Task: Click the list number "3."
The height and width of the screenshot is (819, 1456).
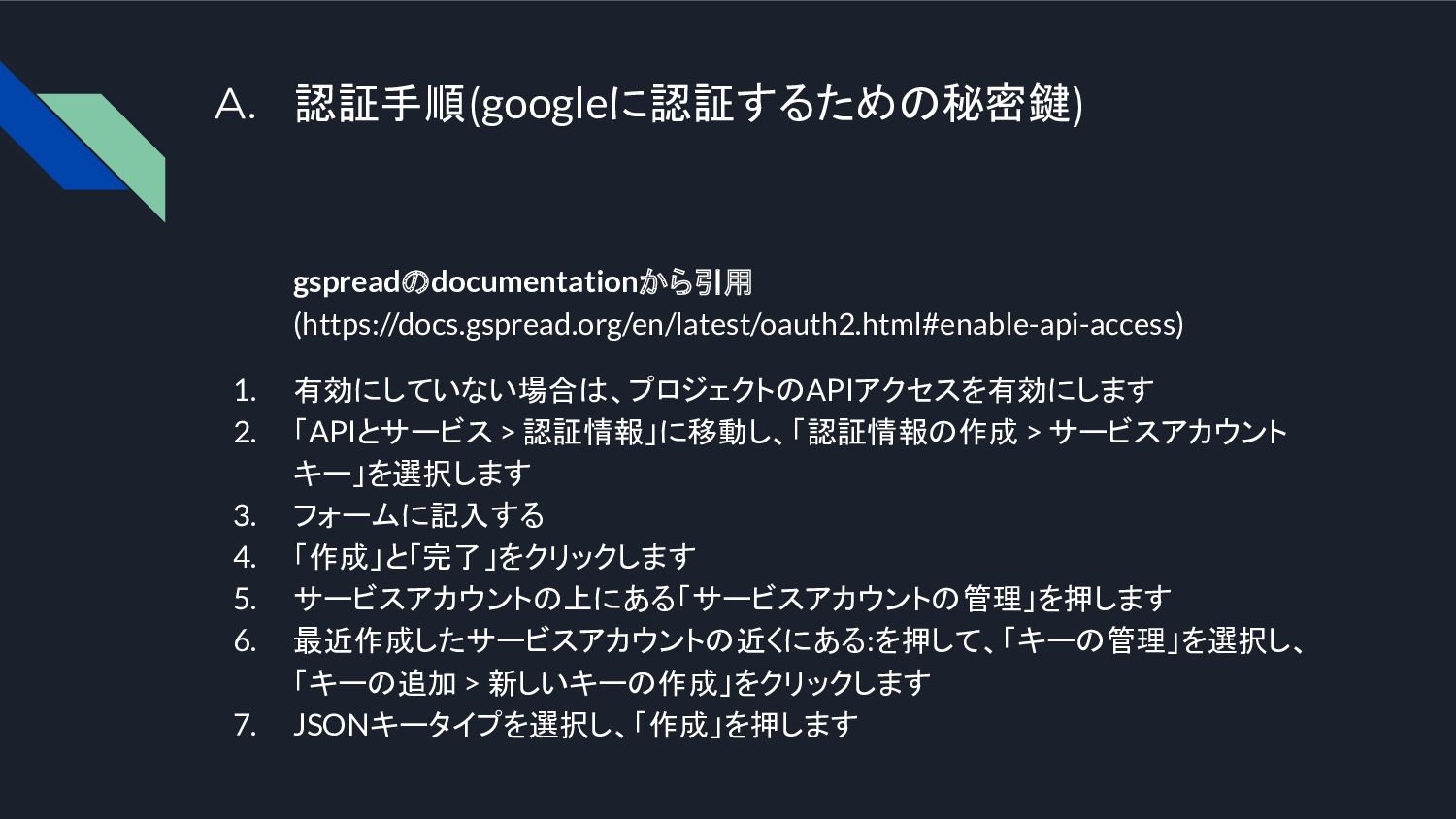Action: pyautogui.click(x=245, y=515)
